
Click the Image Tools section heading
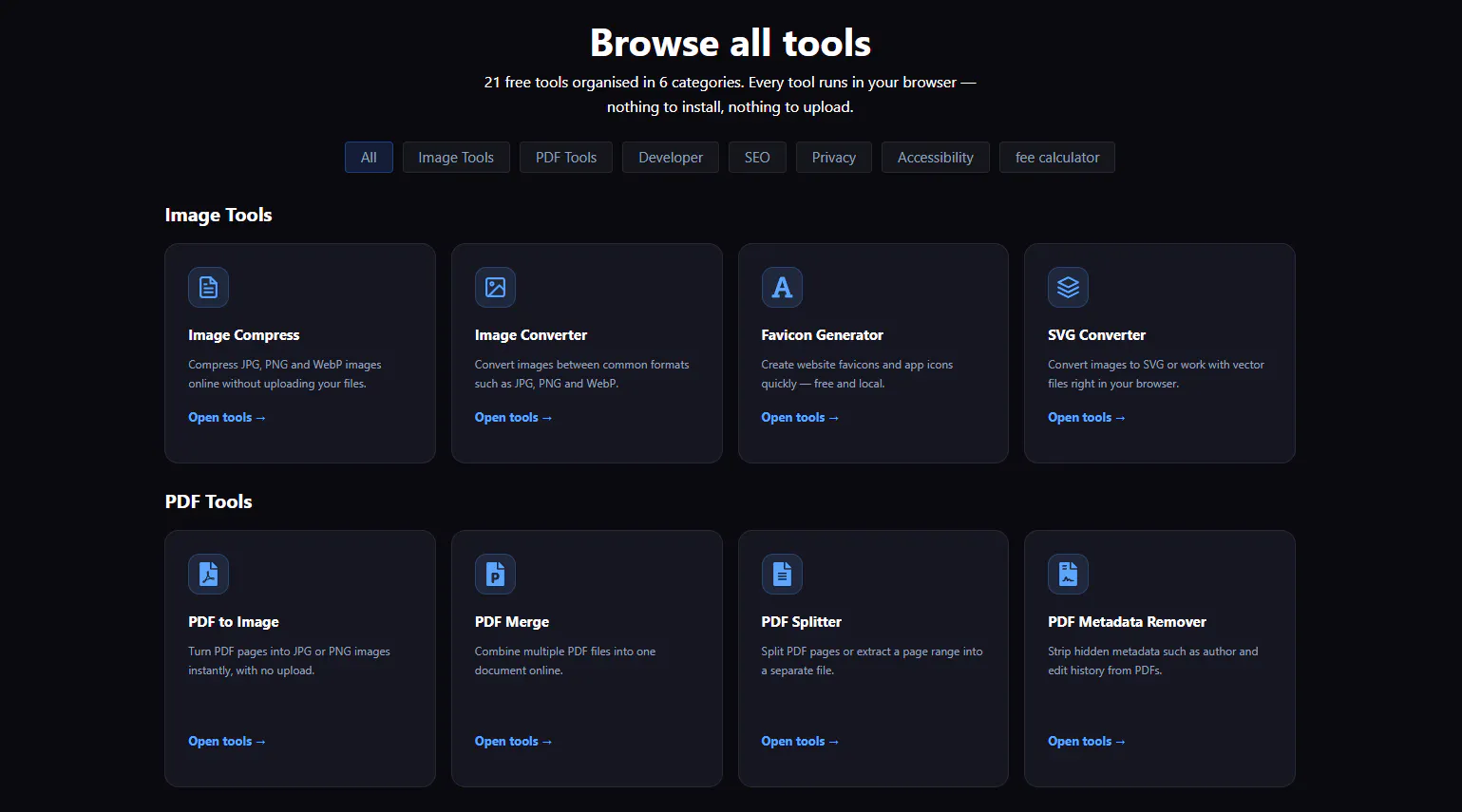(x=218, y=216)
